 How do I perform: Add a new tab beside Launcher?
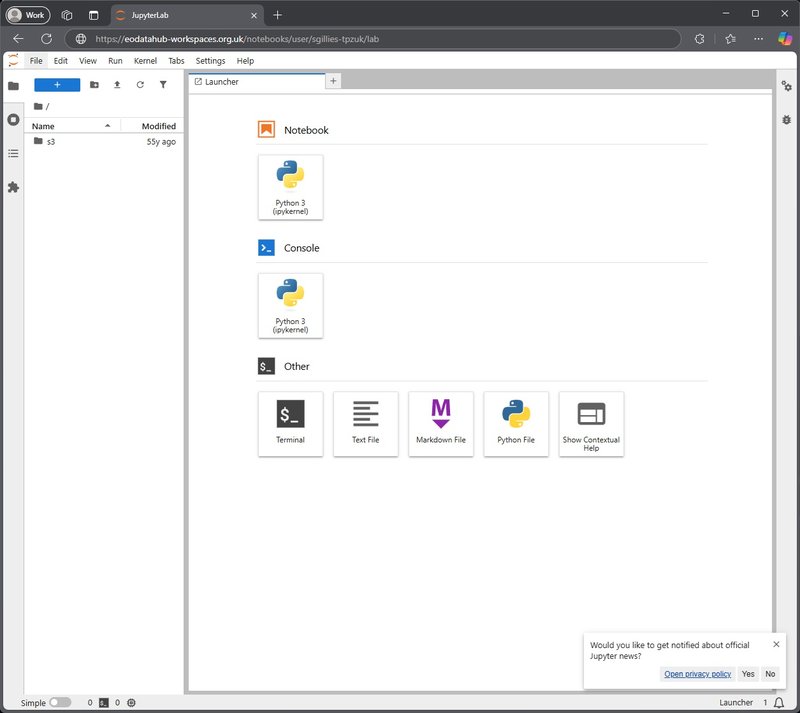pos(333,81)
